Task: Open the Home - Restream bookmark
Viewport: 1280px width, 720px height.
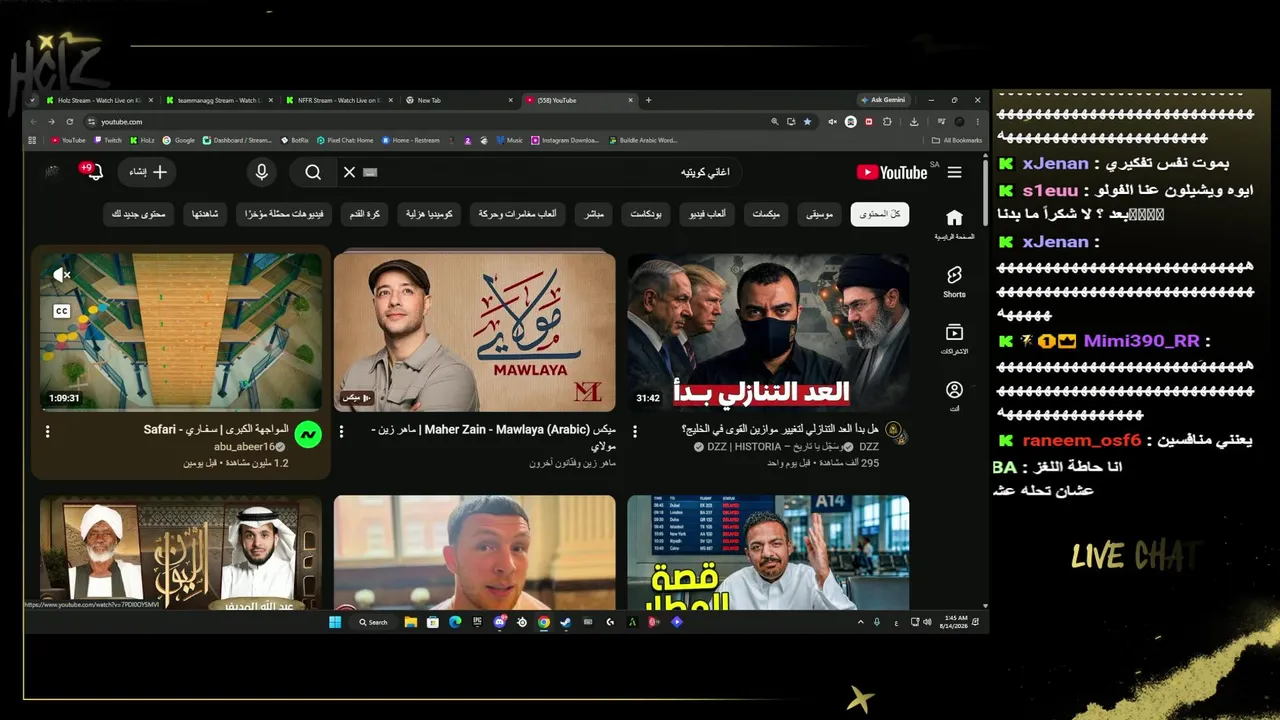Action: click(411, 140)
